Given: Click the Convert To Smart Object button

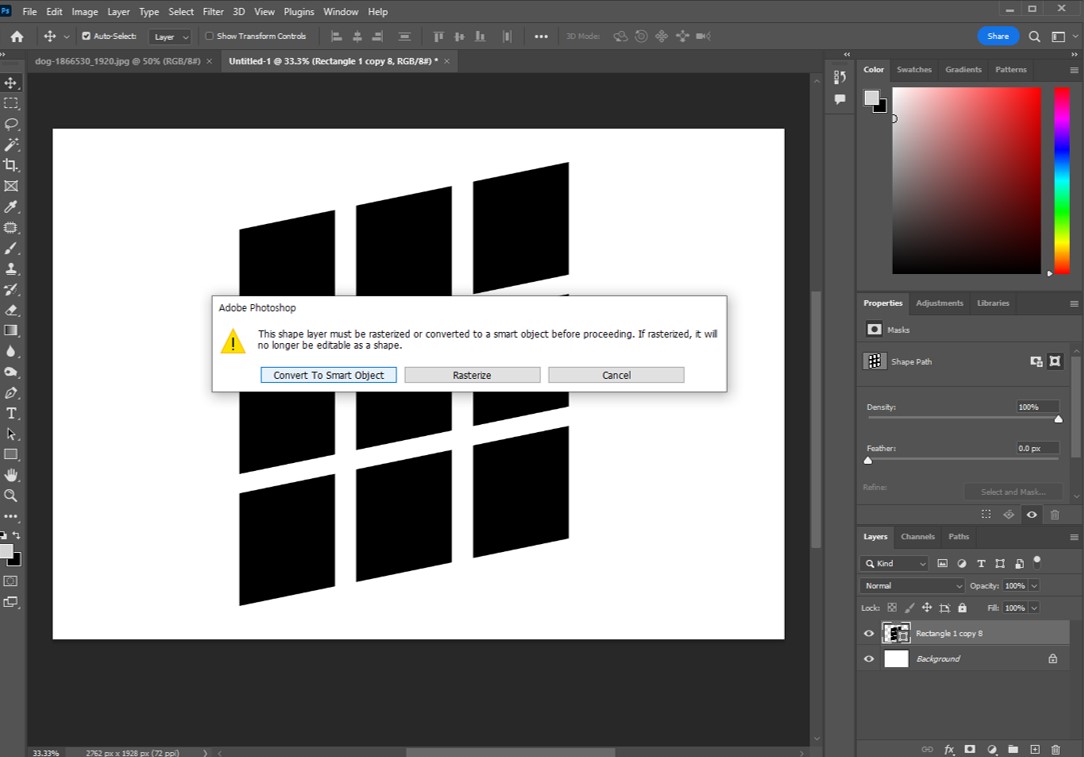Looking at the screenshot, I should [x=328, y=374].
